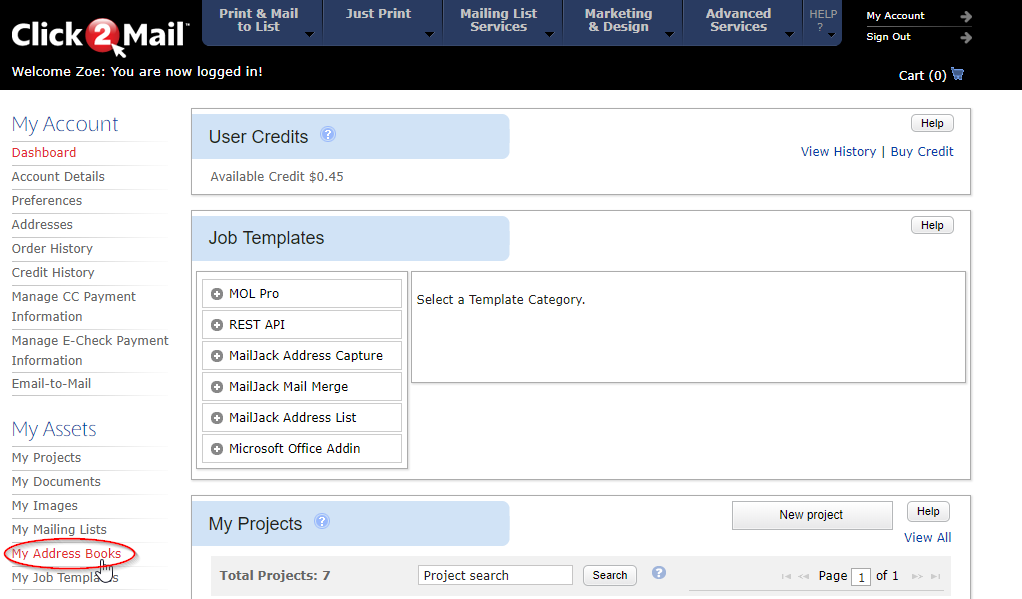Open the Advanced Services menu
The width and height of the screenshot is (1022, 599).
pos(742,21)
